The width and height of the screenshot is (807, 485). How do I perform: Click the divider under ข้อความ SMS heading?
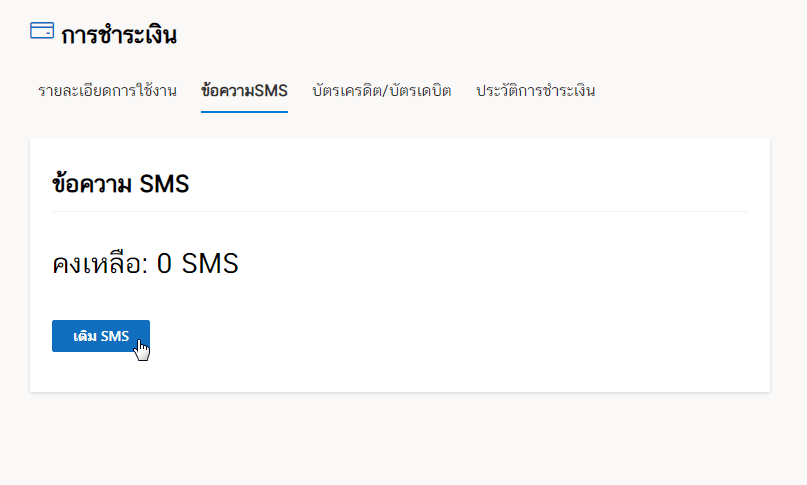click(400, 211)
